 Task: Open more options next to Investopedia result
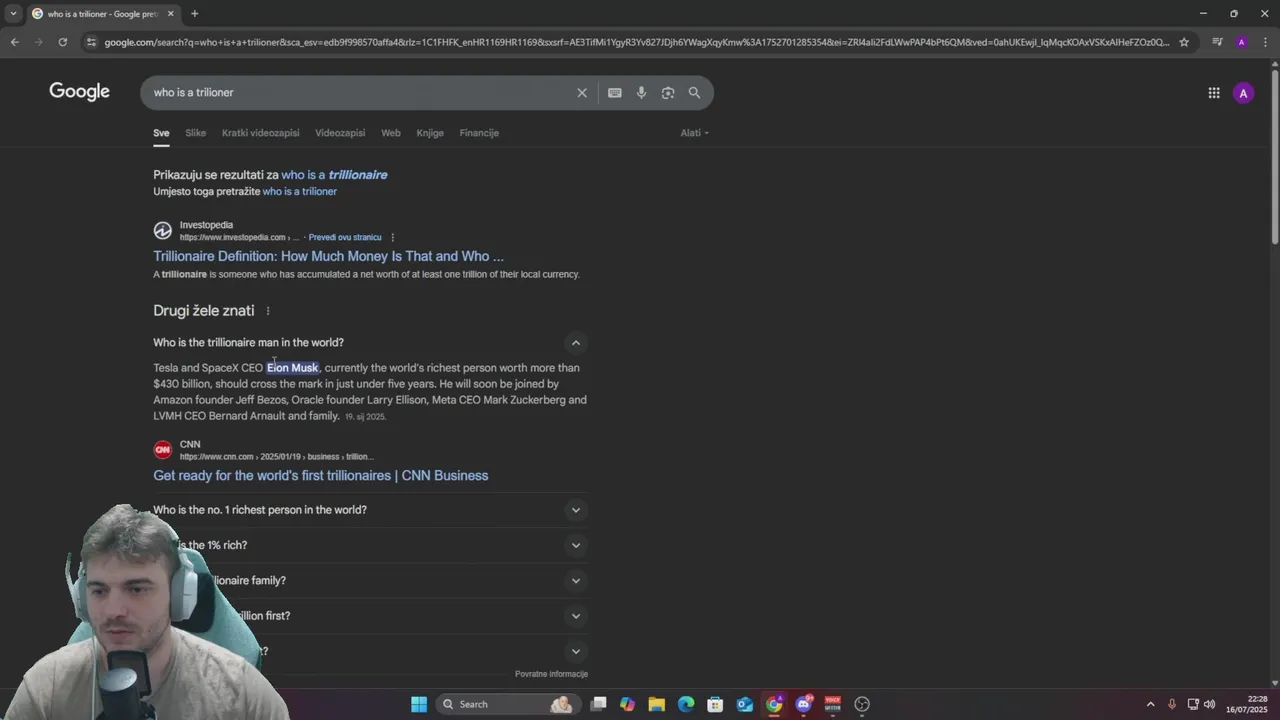click(392, 237)
